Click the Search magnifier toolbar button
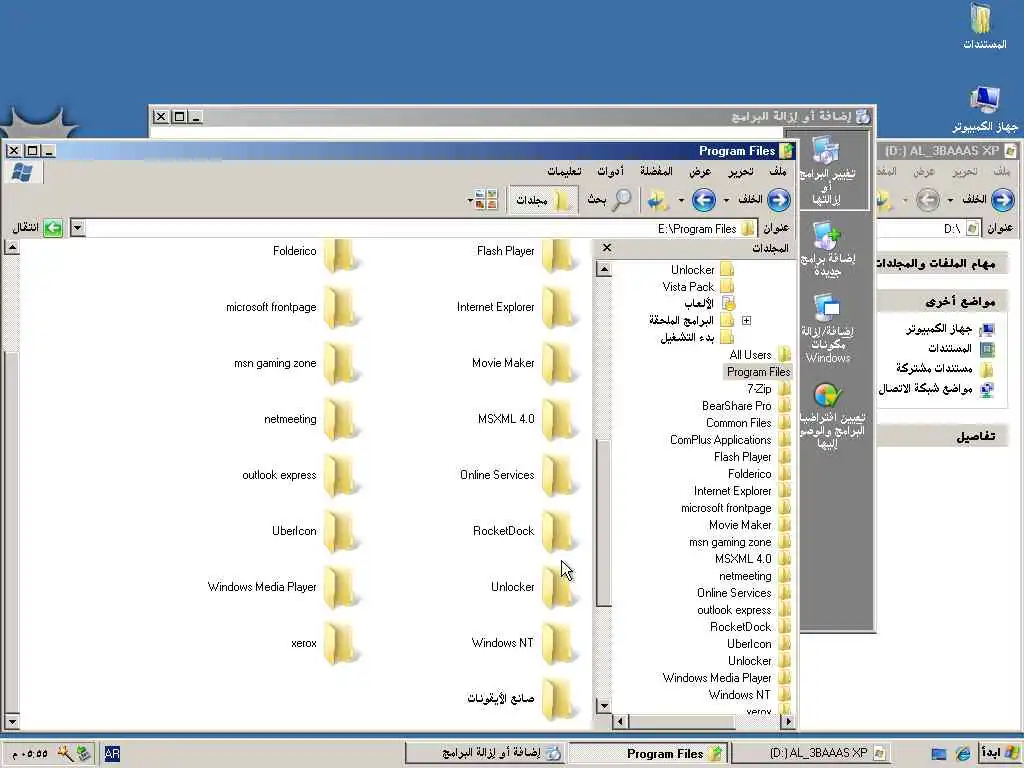Image resolution: width=1024 pixels, height=768 pixels. (610, 200)
